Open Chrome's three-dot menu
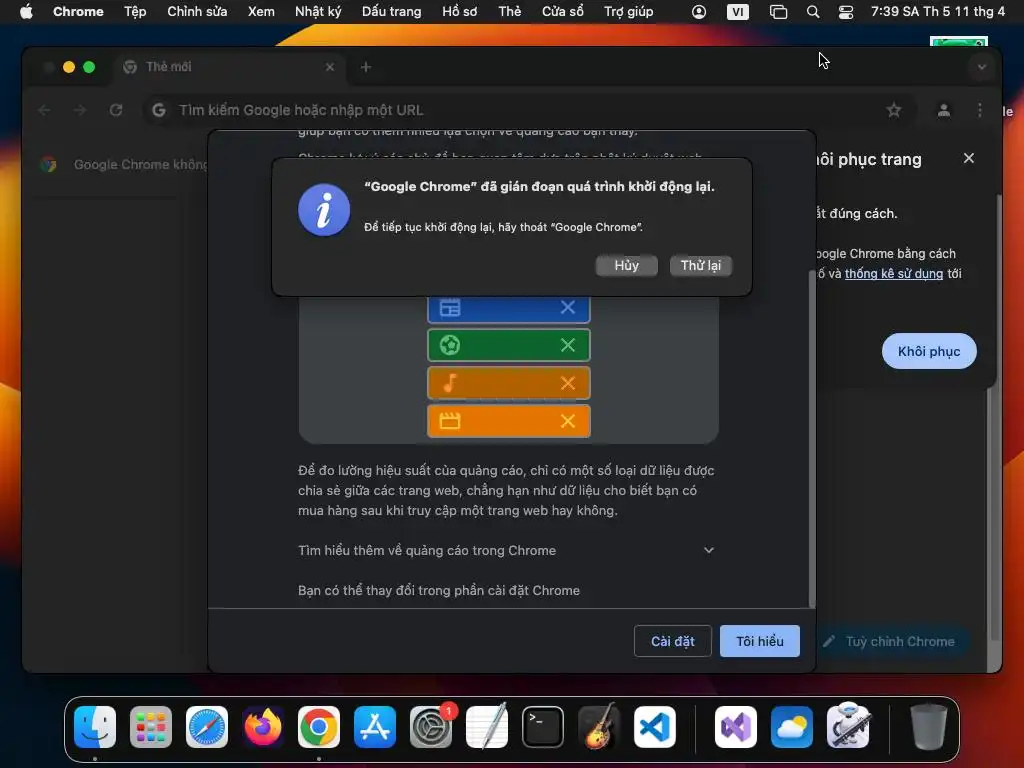The height and width of the screenshot is (768, 1024). [980, 110]
